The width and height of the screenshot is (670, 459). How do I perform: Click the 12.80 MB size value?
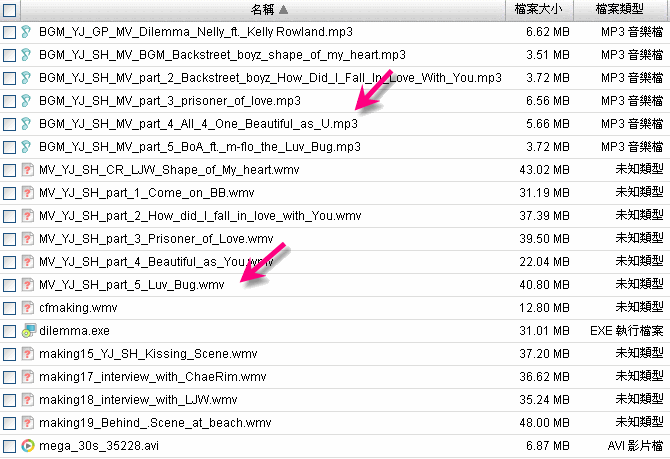pyautogui.click(x=544, y=308)
